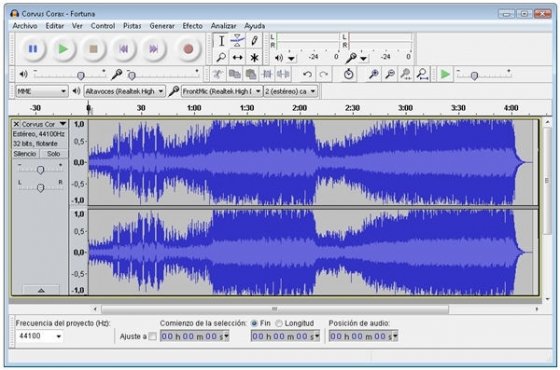Select the Time Shift tool
The image size is (560, 370).
[x=237, y=57]
